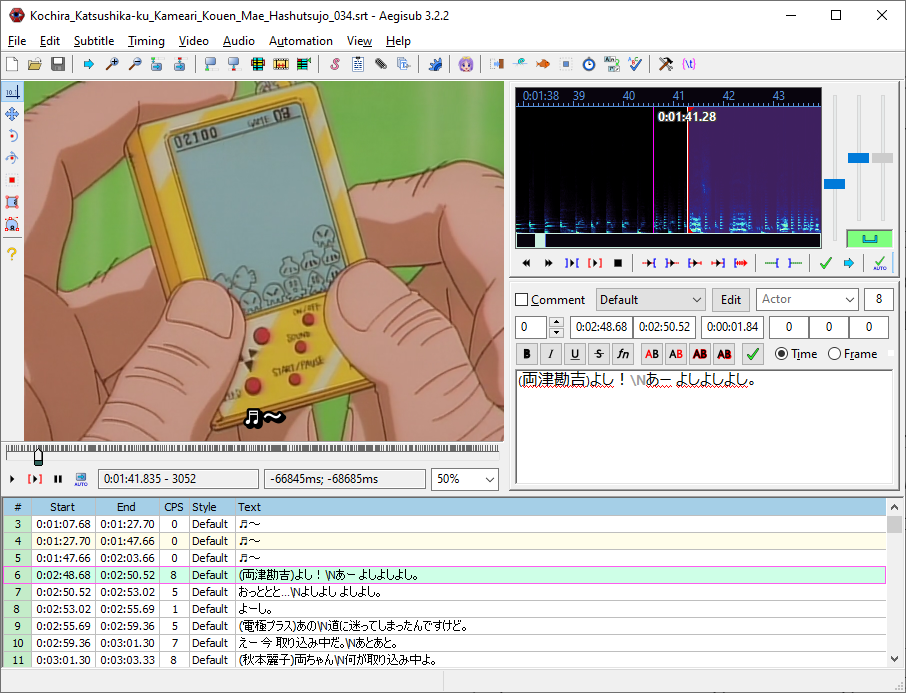This screenshot has height=693, width=906.
Task: Click the start time field 0:02:48.68
Action: pyautogui.click(x=601, y=327)
